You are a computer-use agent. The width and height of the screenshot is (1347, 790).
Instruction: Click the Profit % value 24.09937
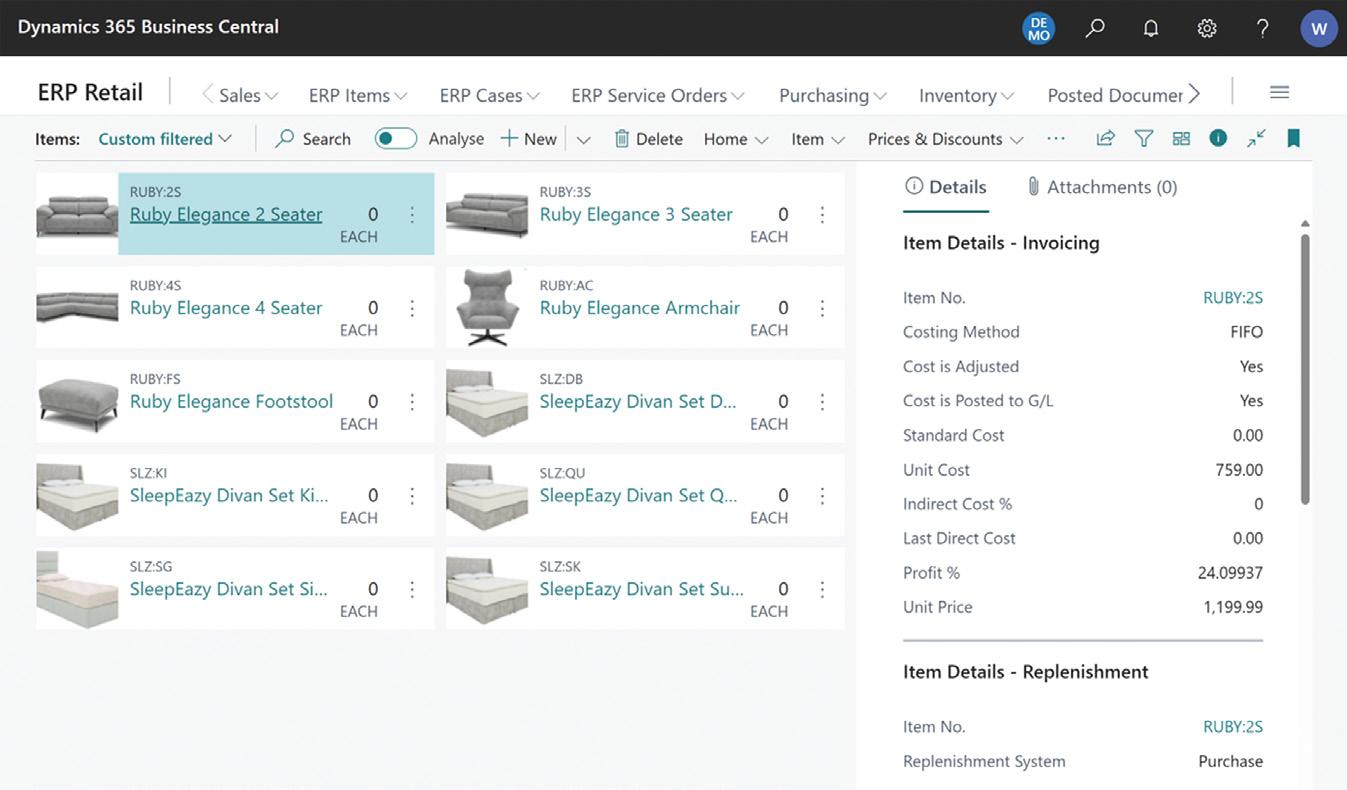(x=1230, y=573)
